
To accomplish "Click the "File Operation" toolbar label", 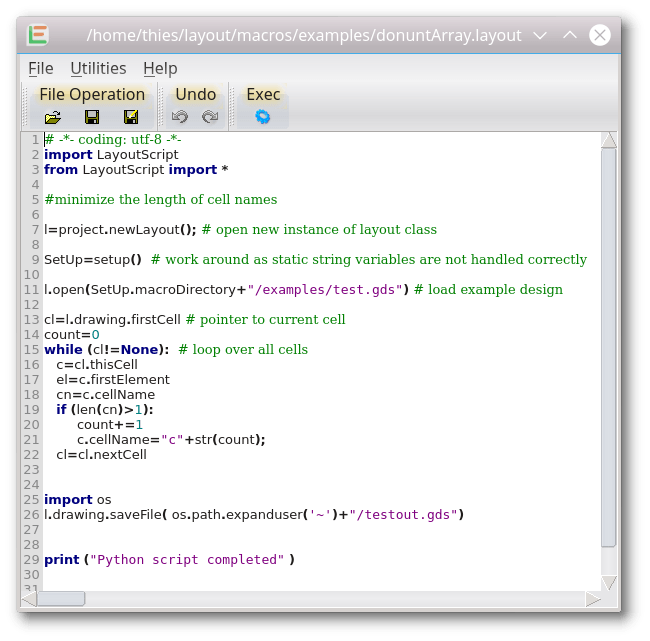I will click(x=92, y=95).
